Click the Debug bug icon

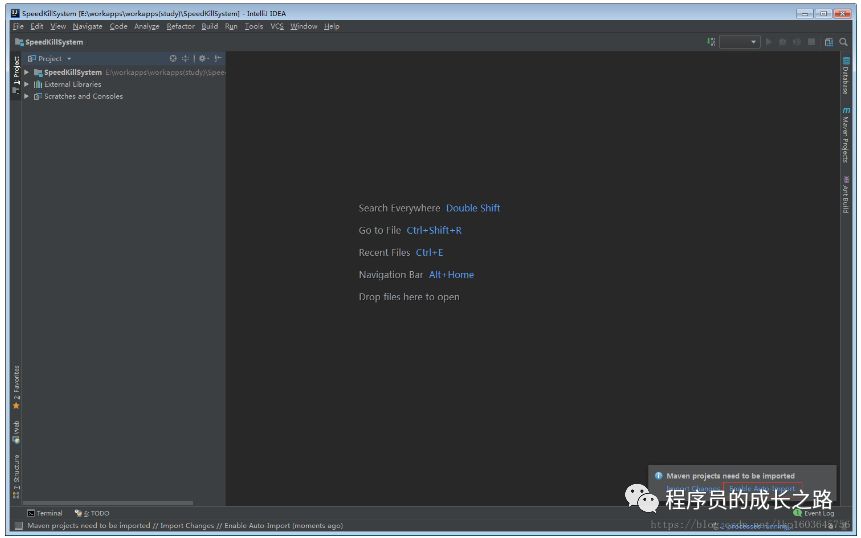[x=782, y=42]
